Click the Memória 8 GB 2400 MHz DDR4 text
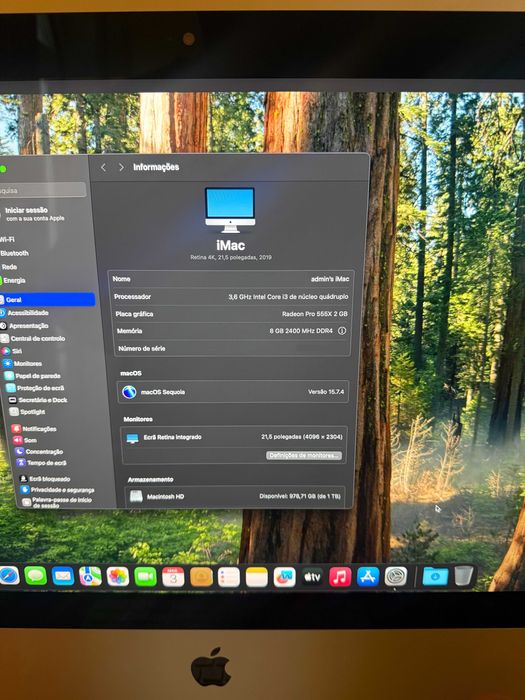The image size is (525, 700). tap(301, 331)
